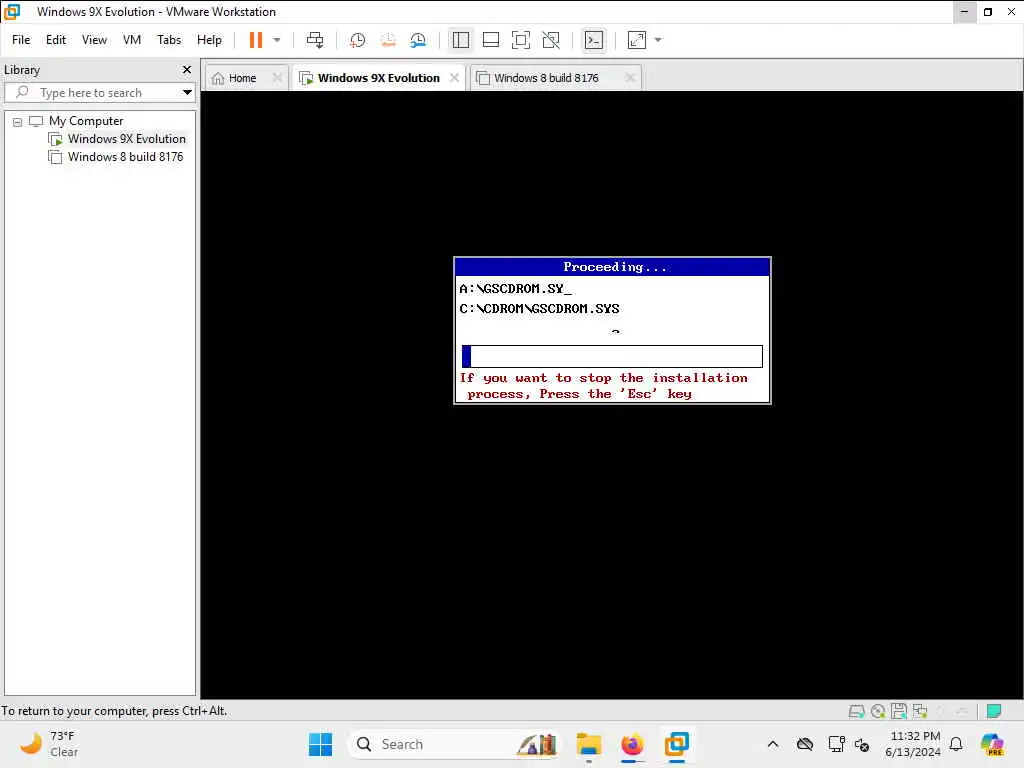This screenshot has height=768, width=1024.
Task: Open the Help menu
Action: coord(210,40)
